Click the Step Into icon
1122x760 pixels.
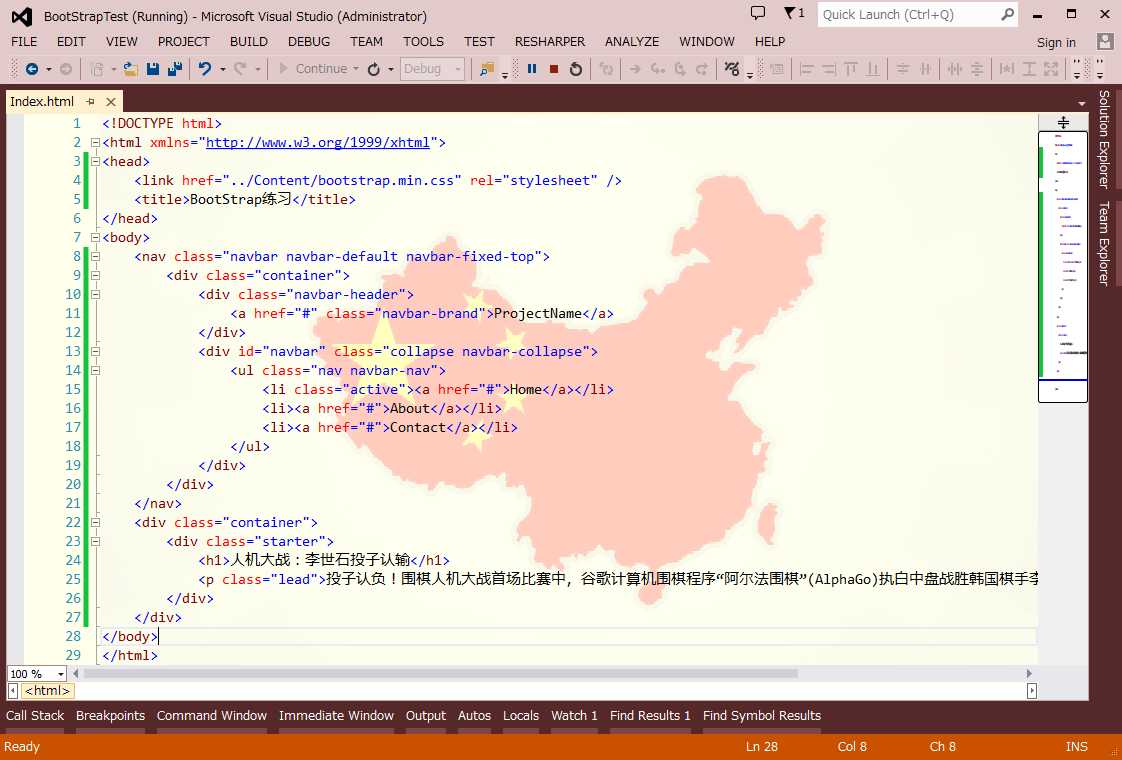coord(657,69)
